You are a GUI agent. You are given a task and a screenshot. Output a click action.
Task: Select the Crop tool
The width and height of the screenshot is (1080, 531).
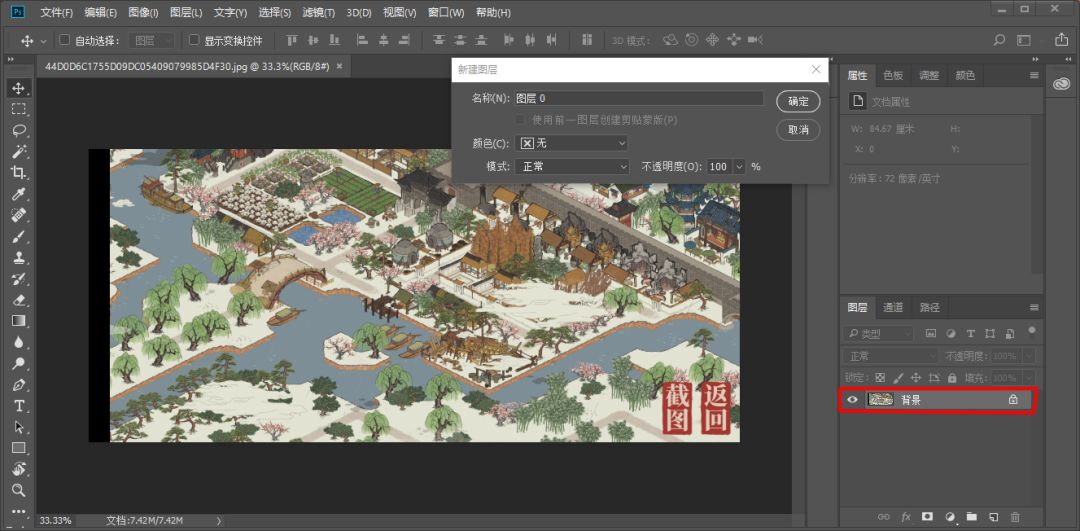(19, 172)
